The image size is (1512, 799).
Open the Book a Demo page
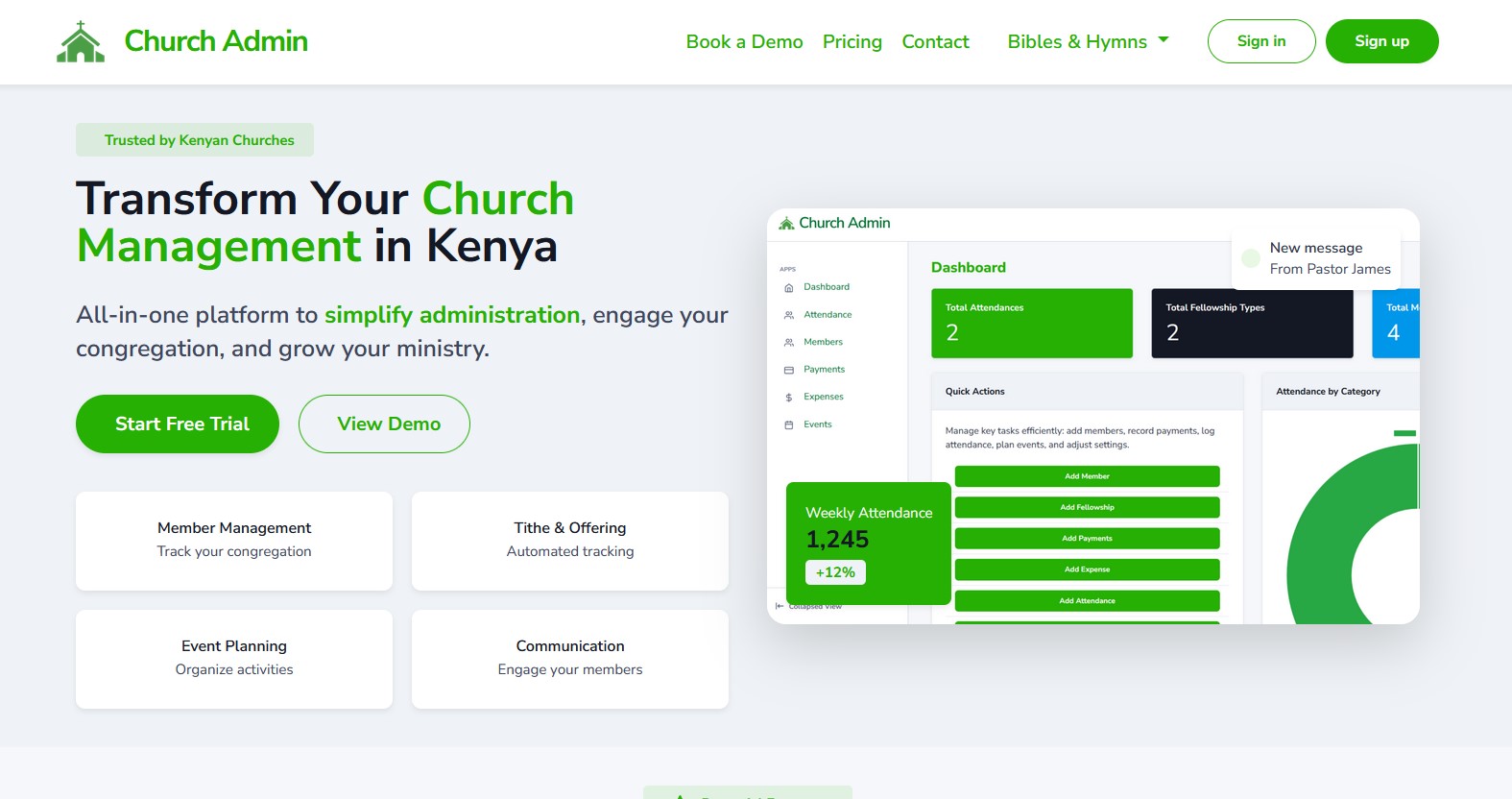click(x=744, y=41)
